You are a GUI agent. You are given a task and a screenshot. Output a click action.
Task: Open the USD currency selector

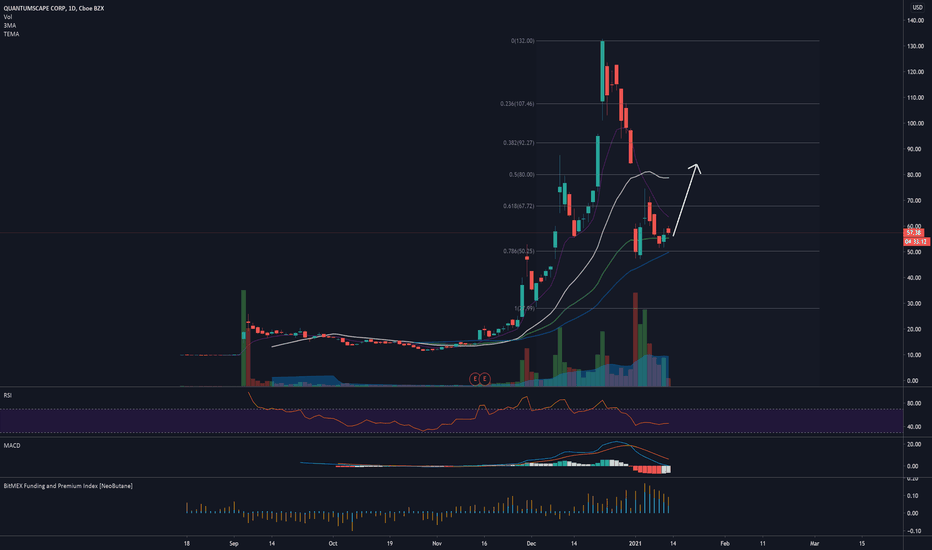coord(917,8)
